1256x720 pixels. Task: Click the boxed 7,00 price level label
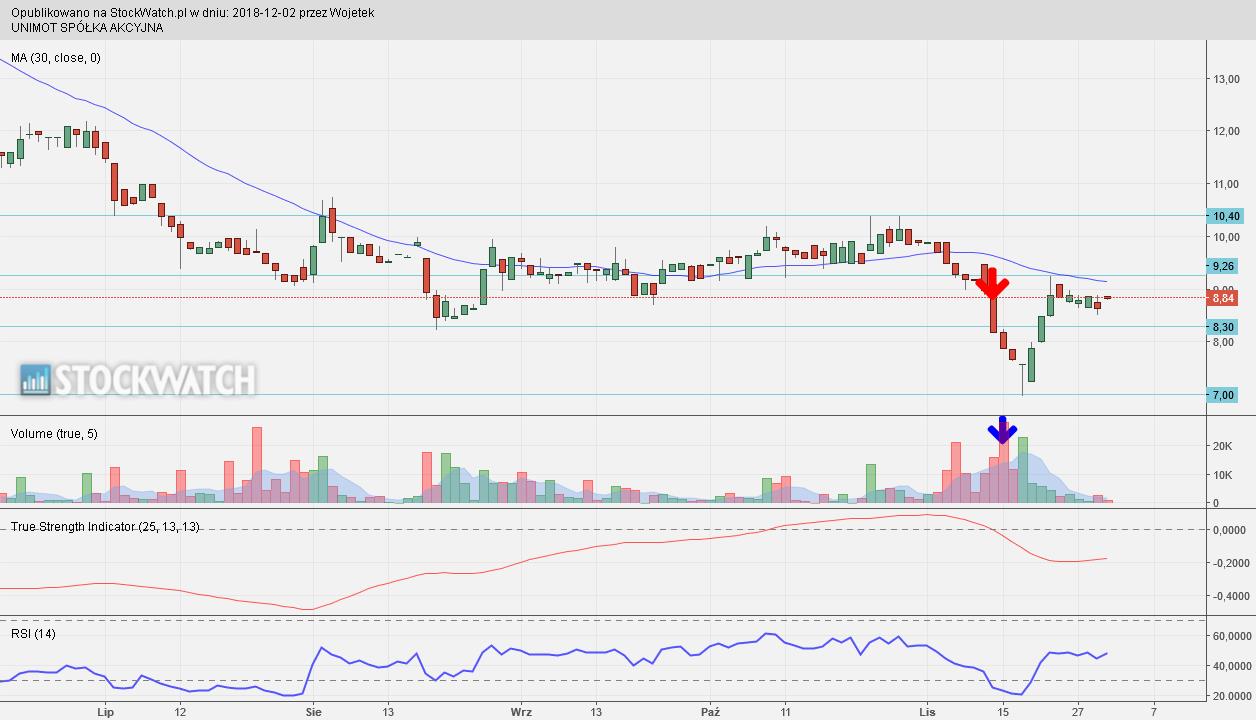point(1223,395)
